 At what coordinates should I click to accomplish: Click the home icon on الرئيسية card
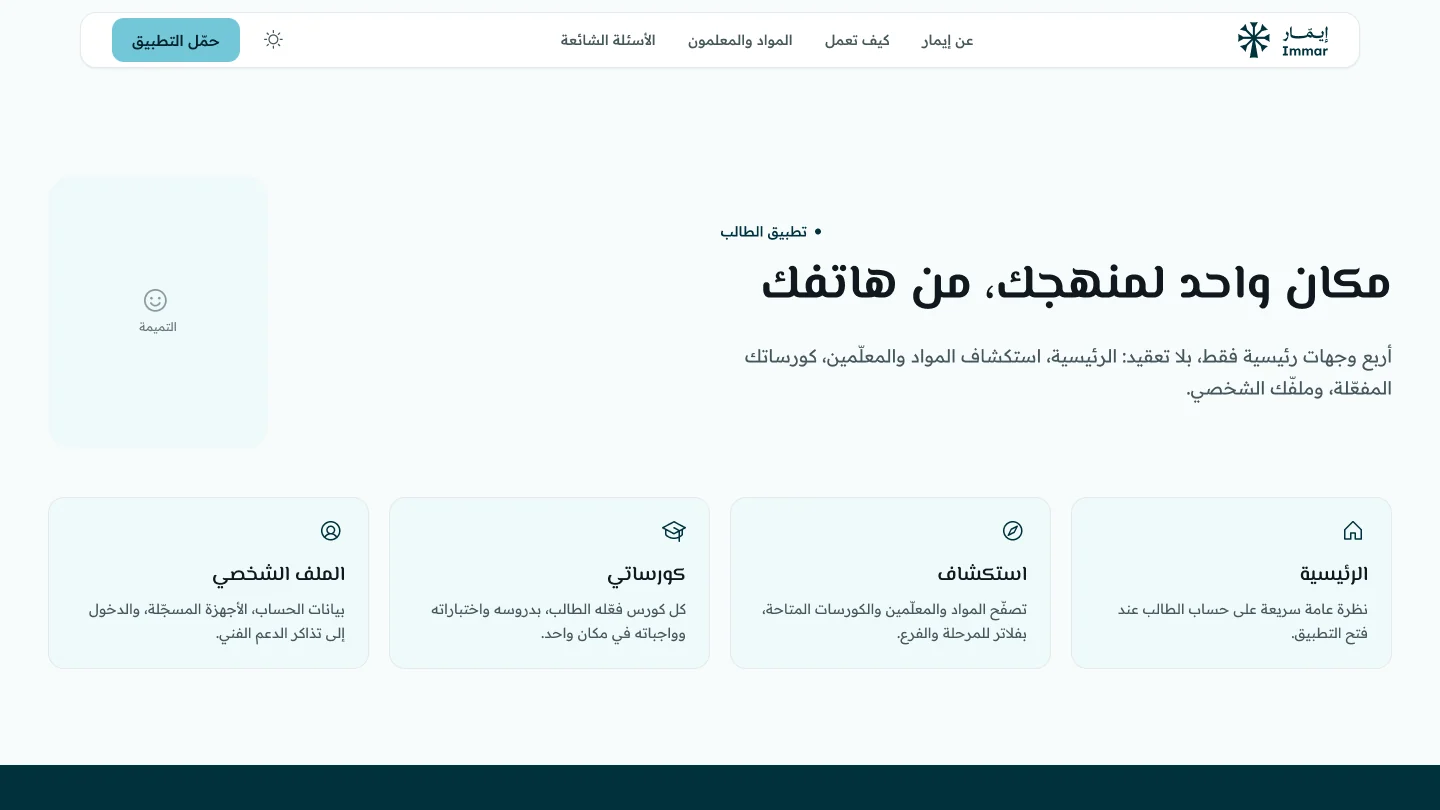(x=1353, y=530)
